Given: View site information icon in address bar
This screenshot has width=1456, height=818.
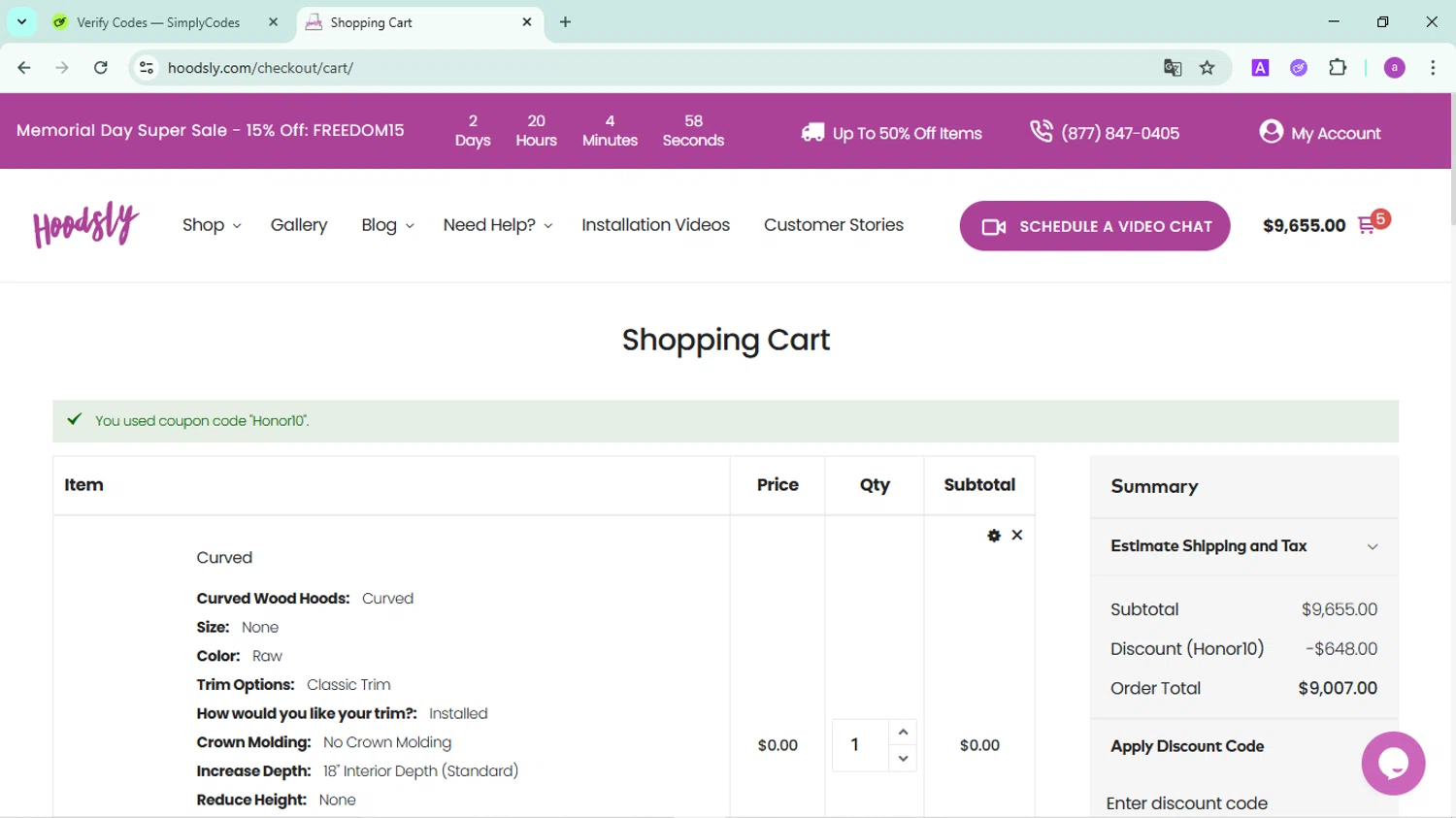Looking at the screenshot, I should pos(147,68).
